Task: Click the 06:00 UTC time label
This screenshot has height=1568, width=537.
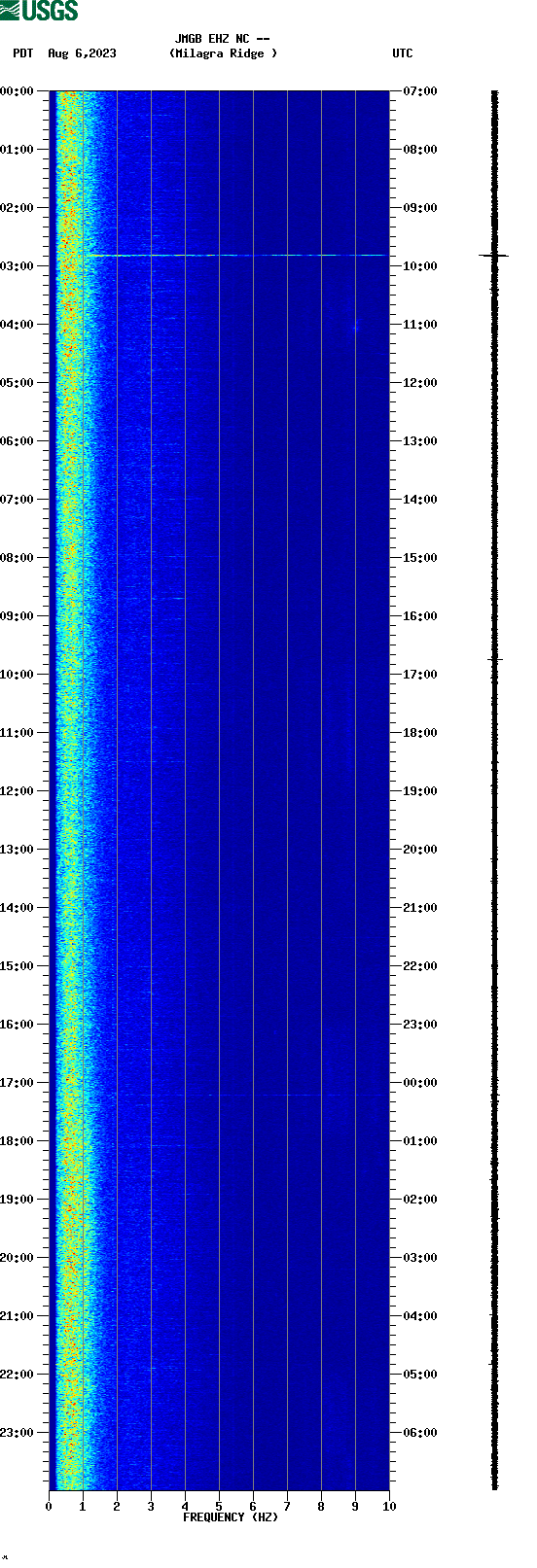Action: pyautogui.click(x=420, y=1433)
